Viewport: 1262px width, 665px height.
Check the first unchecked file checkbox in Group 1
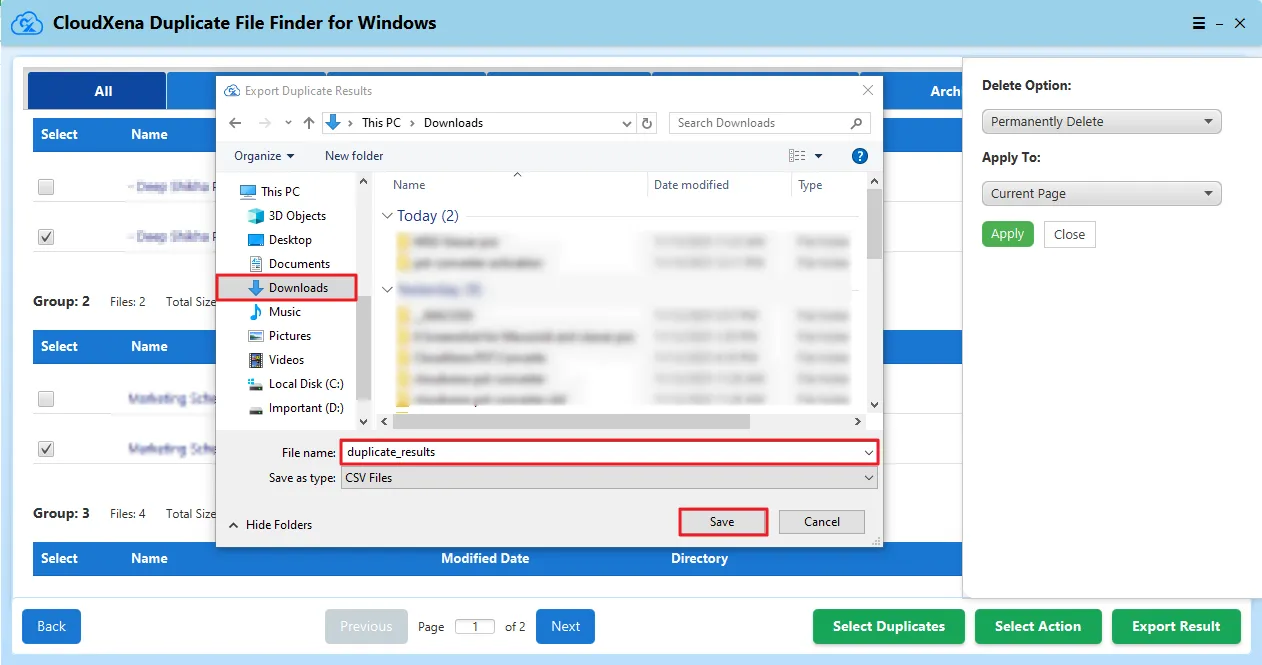click(46, 187)
